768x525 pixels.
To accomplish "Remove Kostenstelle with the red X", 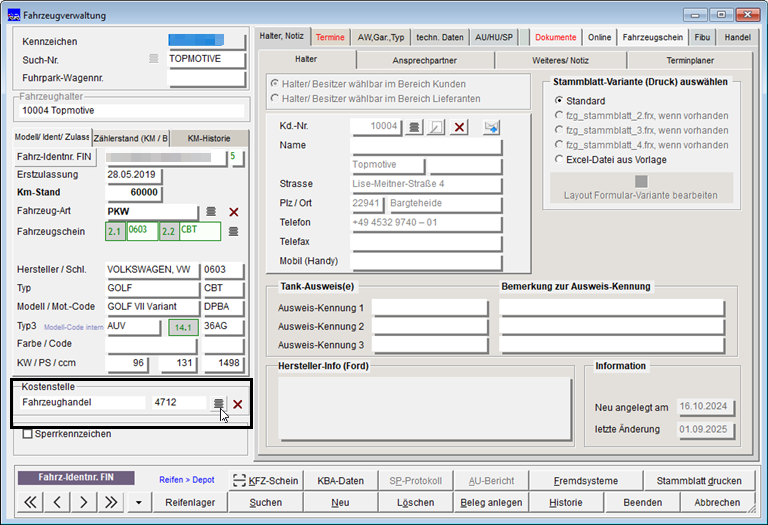I will click(x=238, y=404).
